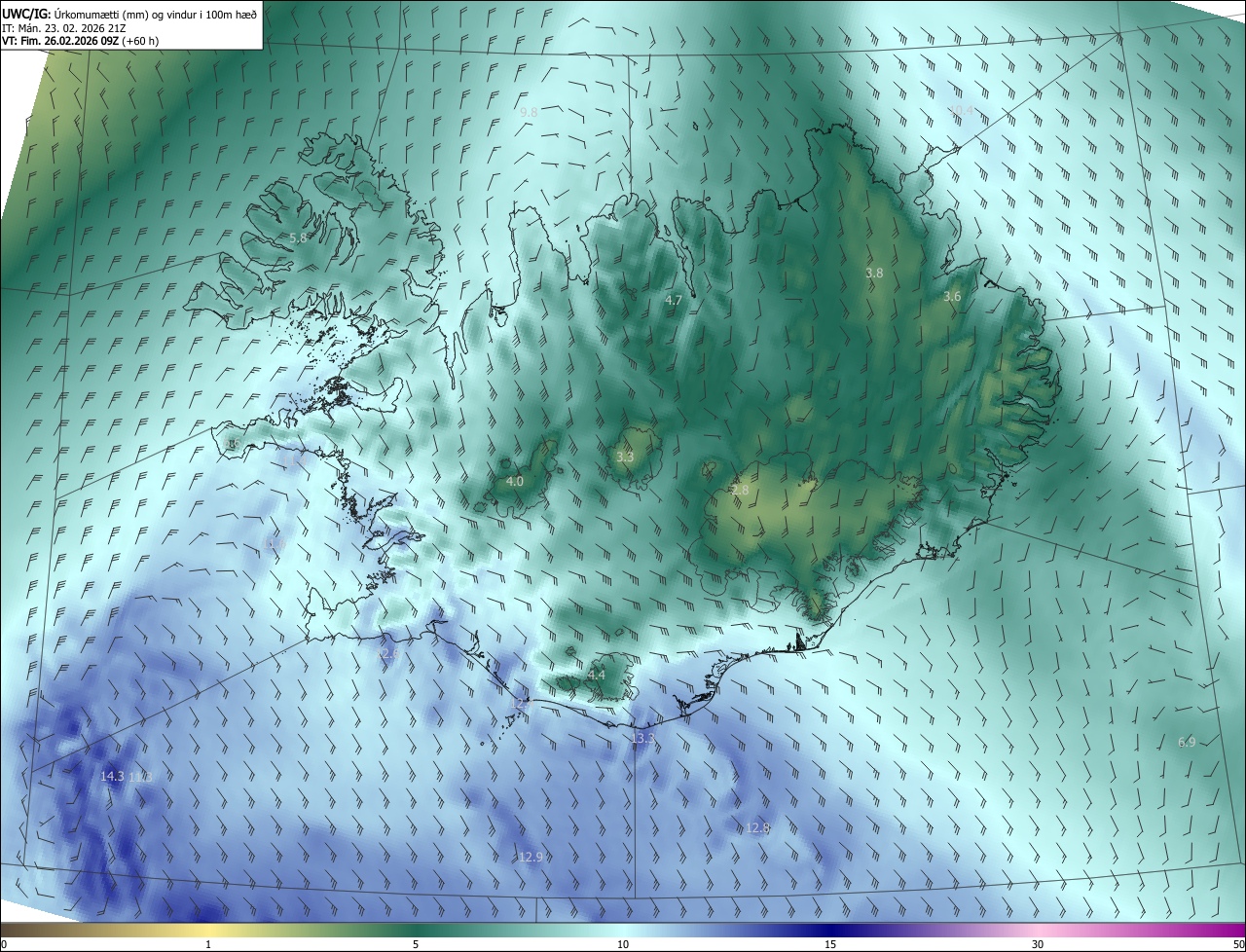1246x952 pixels.
Task: Click the 10.4 value label in the northeast
Action: point(961,110)
